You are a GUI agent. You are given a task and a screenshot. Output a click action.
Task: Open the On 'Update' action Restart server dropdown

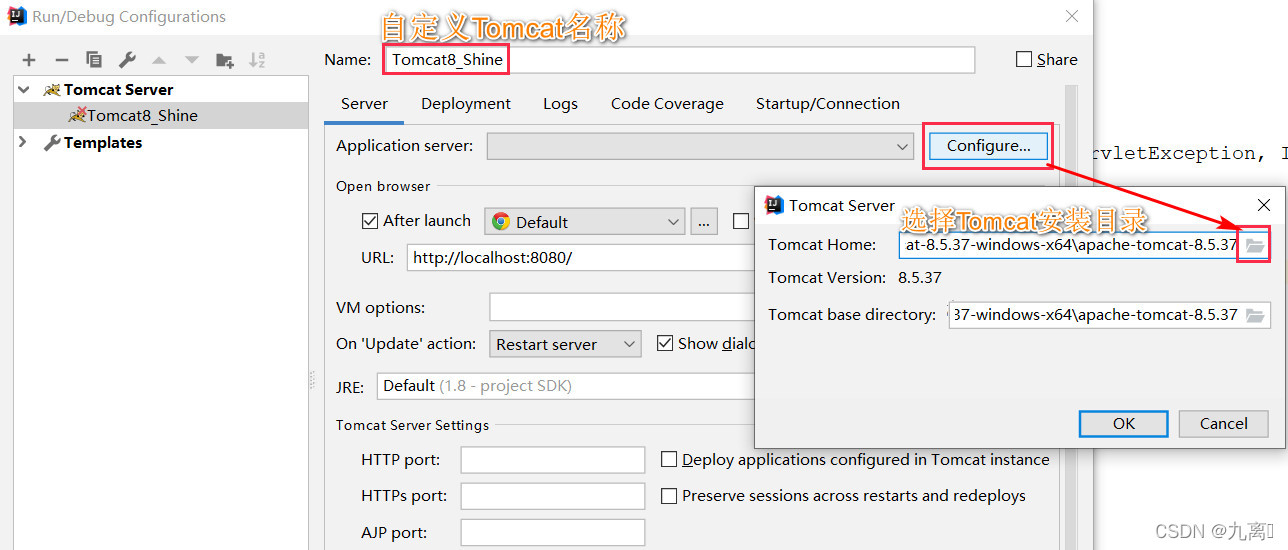pos(565,344)
